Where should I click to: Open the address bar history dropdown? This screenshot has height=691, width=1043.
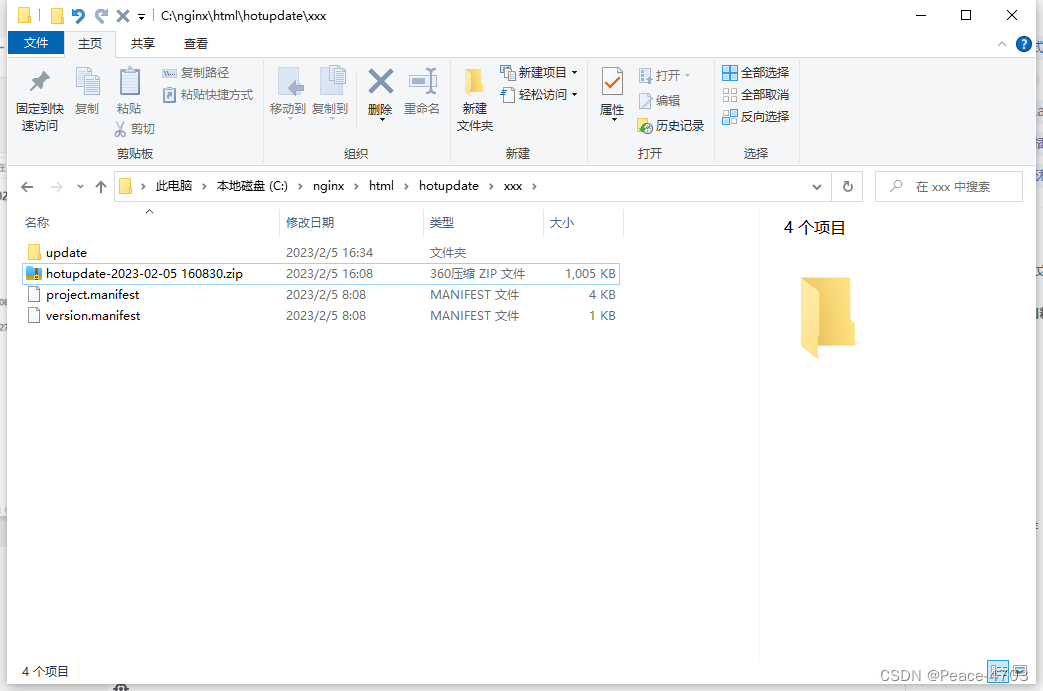(817, 186)
